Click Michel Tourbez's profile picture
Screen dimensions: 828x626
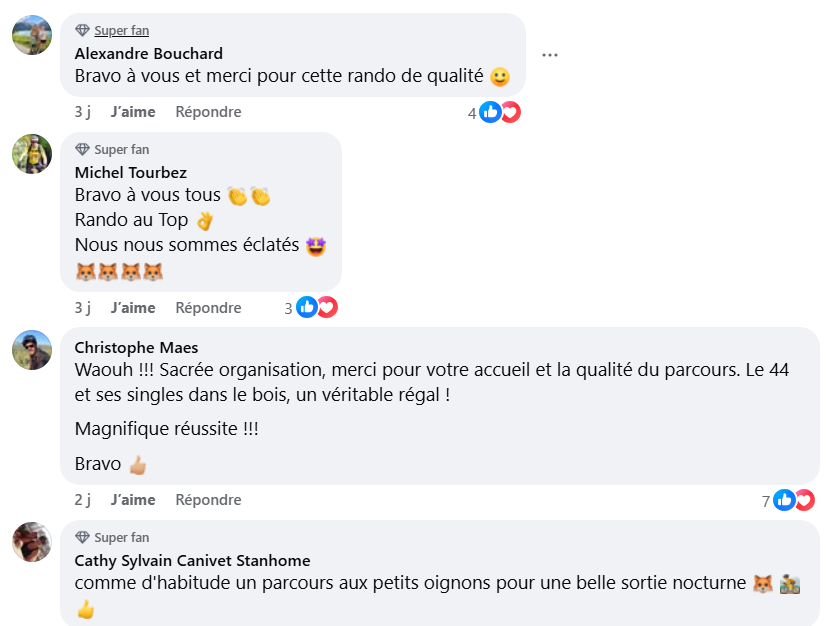(x=32, y=154)
